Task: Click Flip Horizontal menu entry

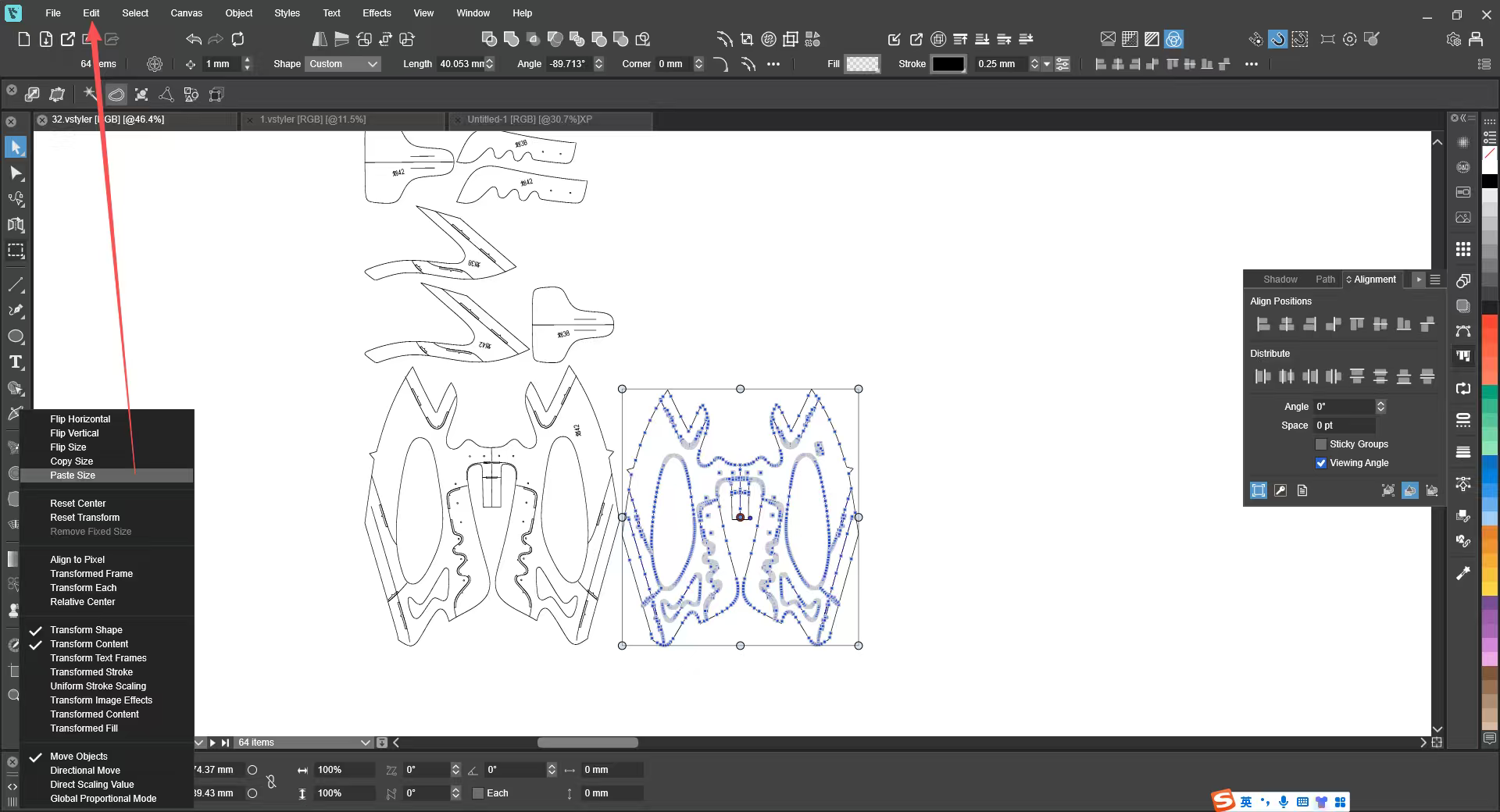Action: (x=80, y=419)
